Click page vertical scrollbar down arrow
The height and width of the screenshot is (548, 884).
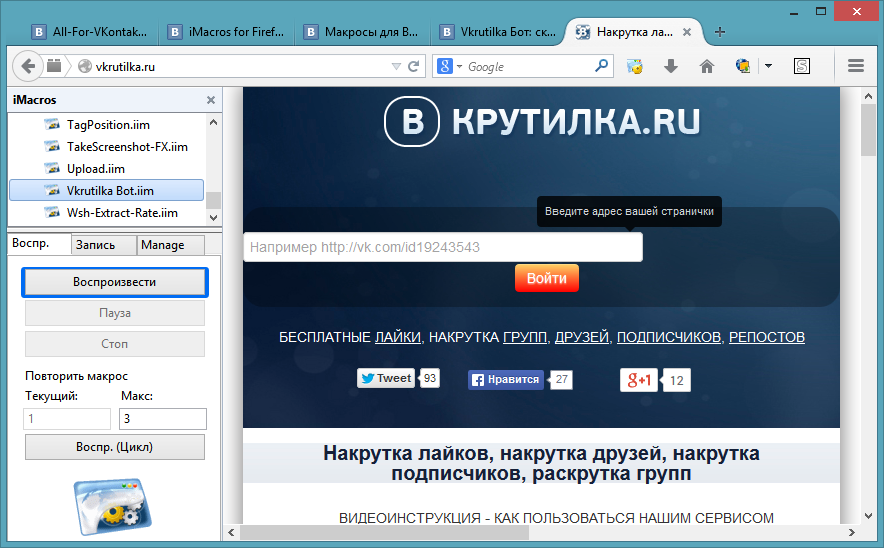[x=869, y=516]
